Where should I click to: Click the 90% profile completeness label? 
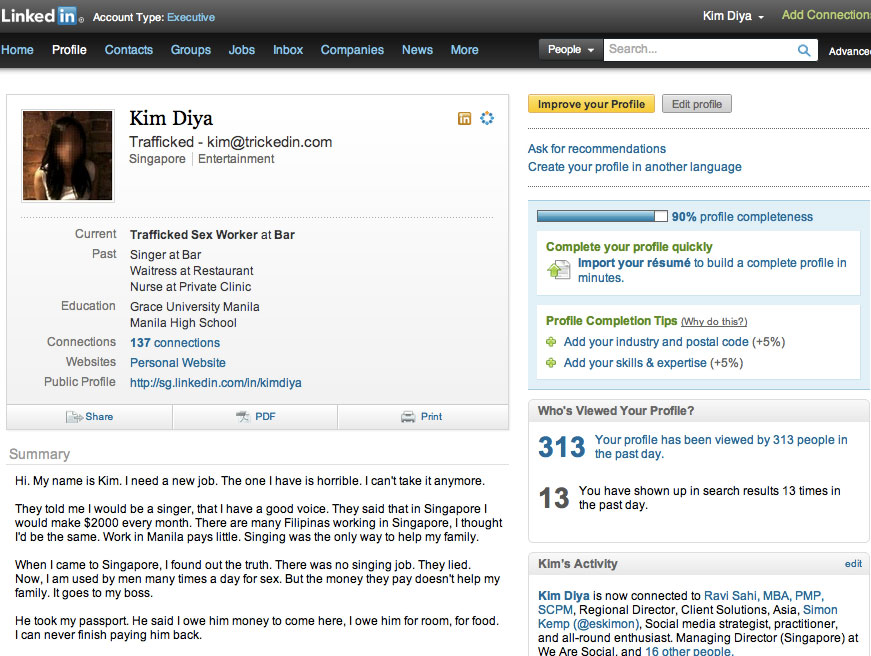(x=742, y=217)
